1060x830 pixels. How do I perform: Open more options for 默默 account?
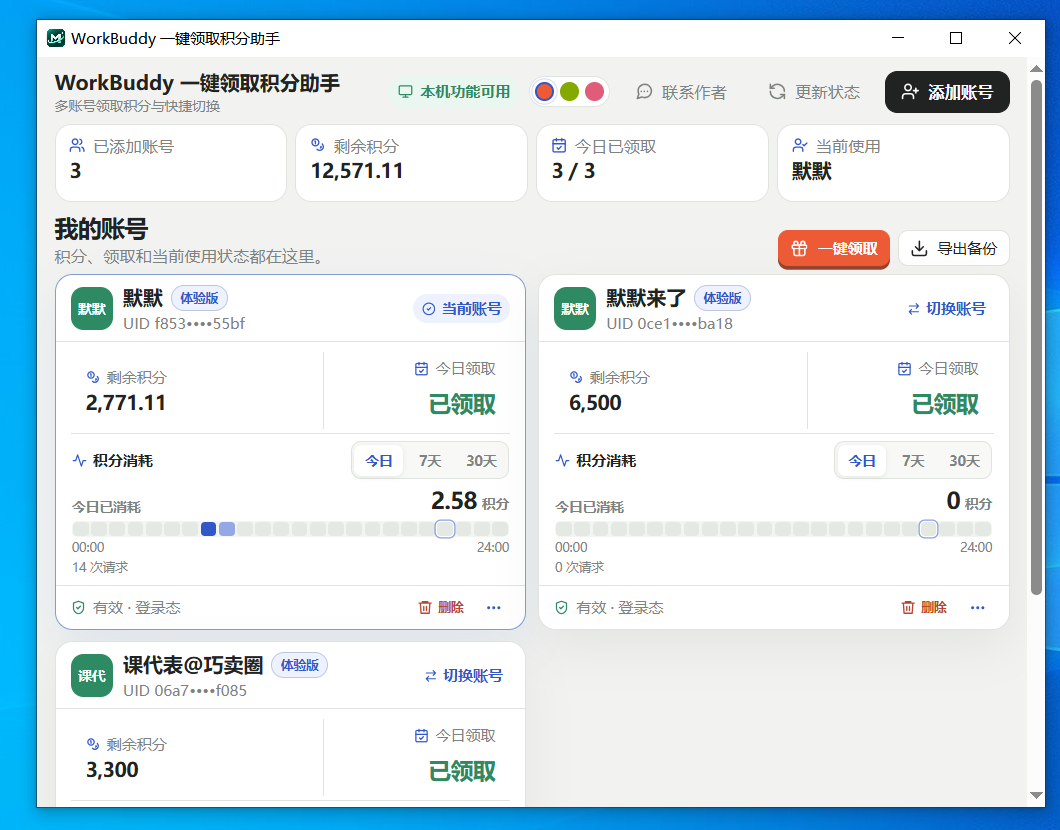click(494, 608)
